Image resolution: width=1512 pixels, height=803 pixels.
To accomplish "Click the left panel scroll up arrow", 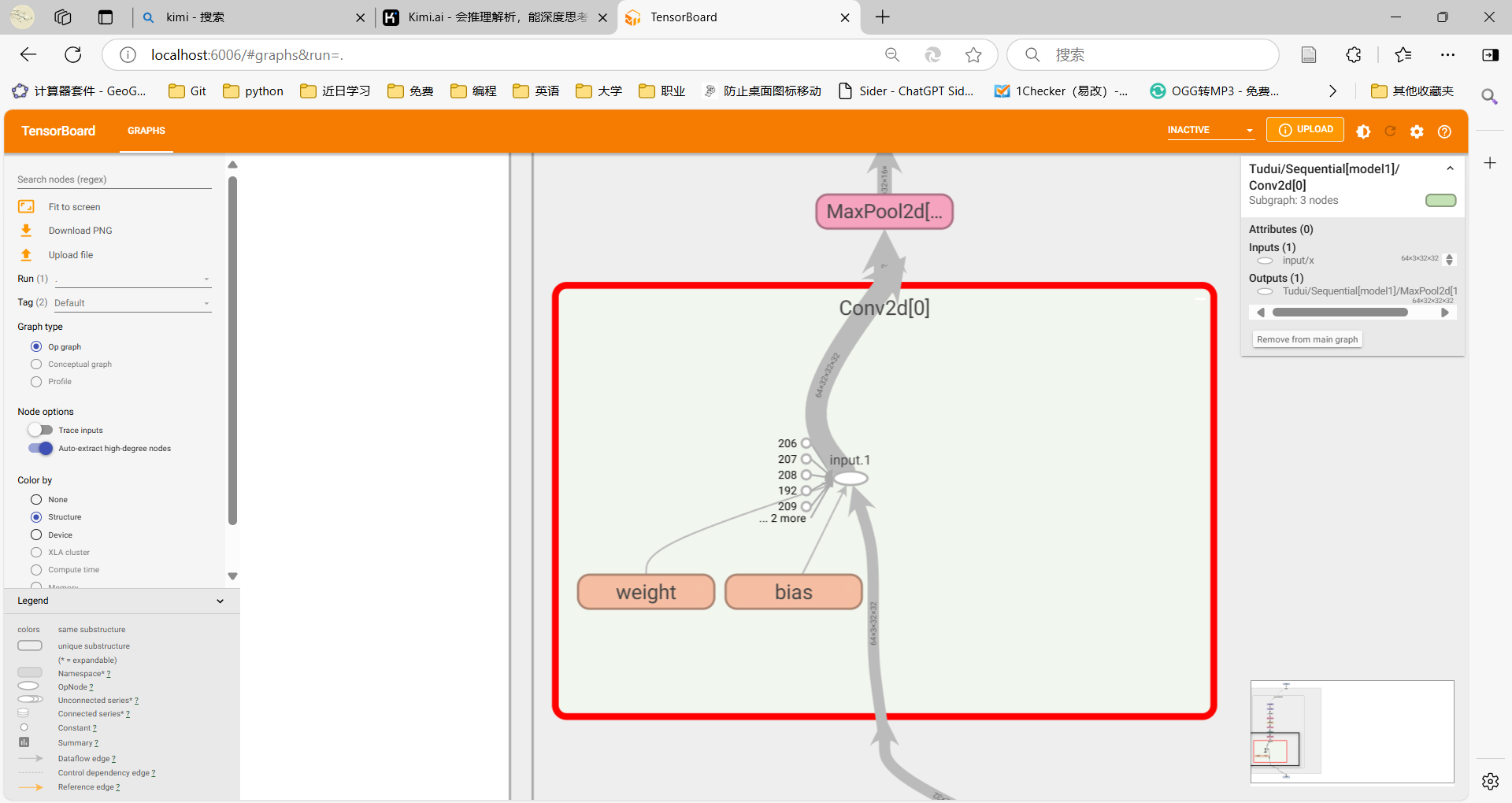I will tap(232, 165).
